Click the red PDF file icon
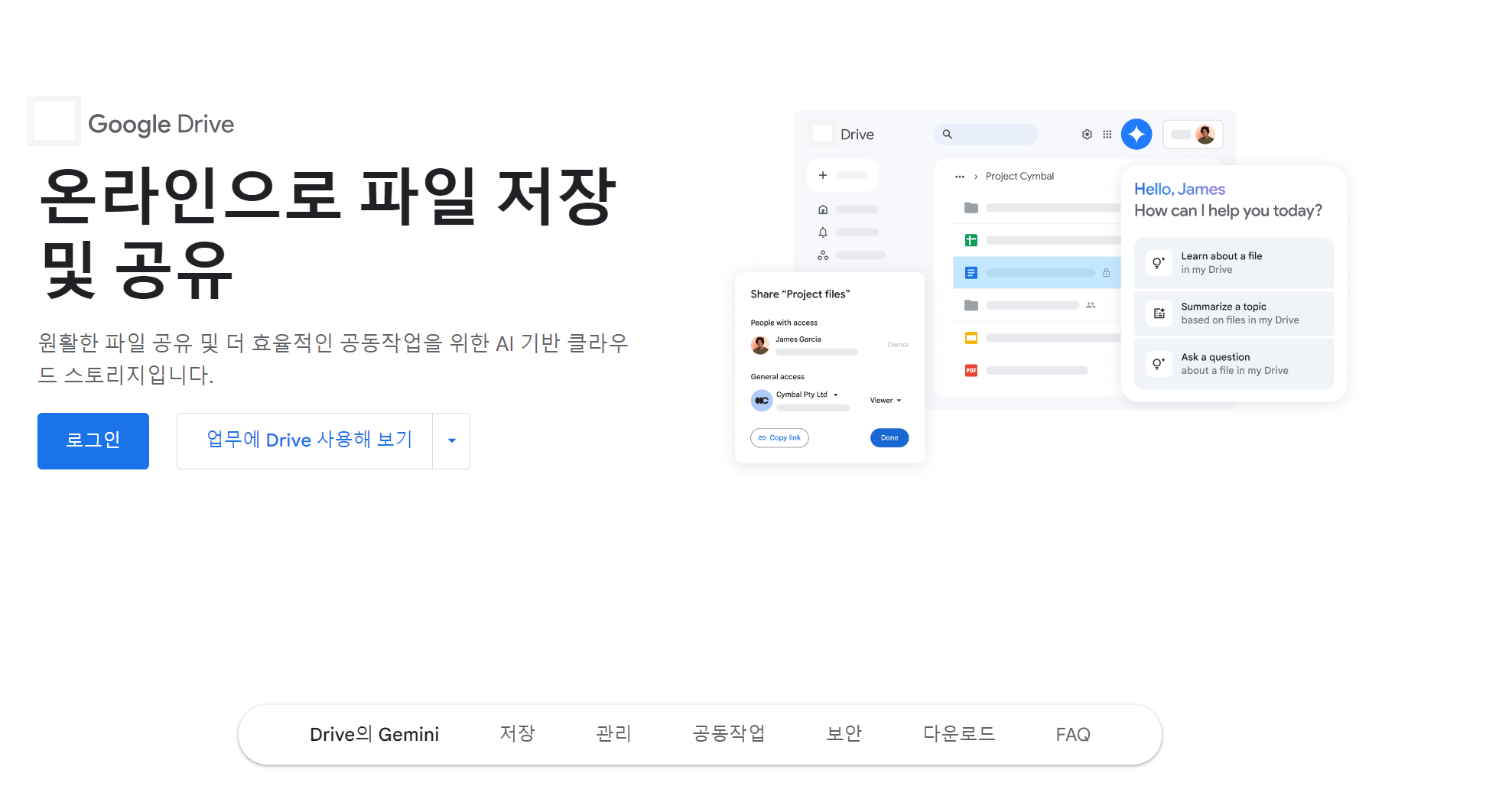This screenshot has width=1512, height=799. pyautogui.click(x=971, y=371)
